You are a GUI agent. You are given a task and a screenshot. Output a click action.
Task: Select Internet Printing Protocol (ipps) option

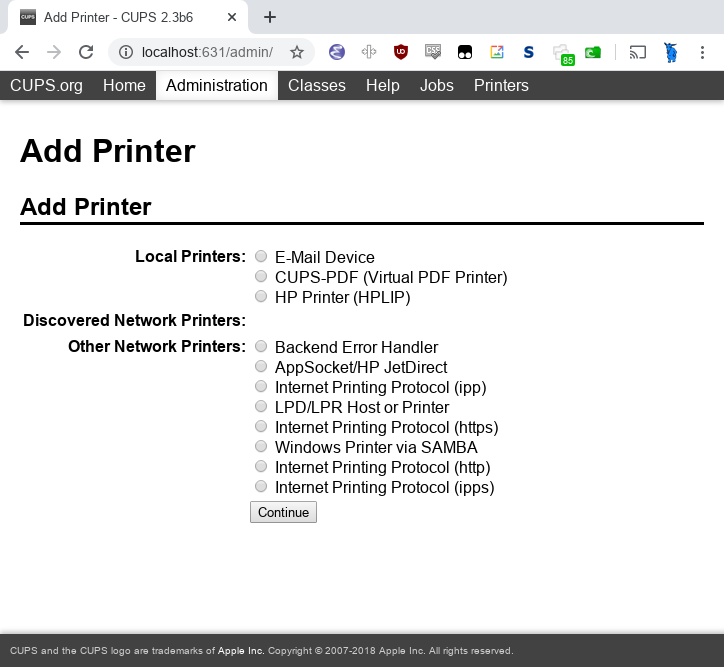click(x=261, y=486)
